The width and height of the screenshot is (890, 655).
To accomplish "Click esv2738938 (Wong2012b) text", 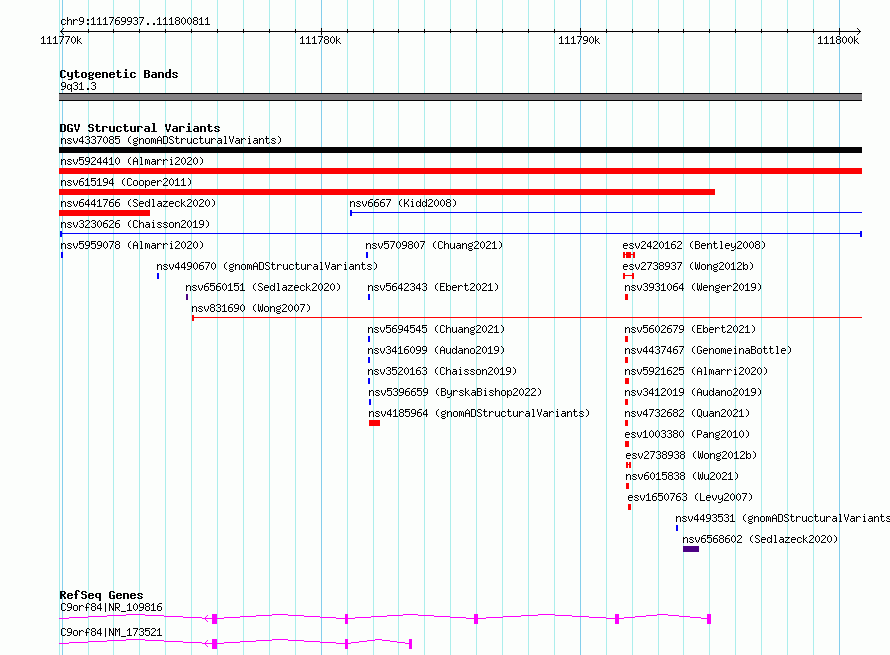I will pyautogui.click(x=691, y=455).
